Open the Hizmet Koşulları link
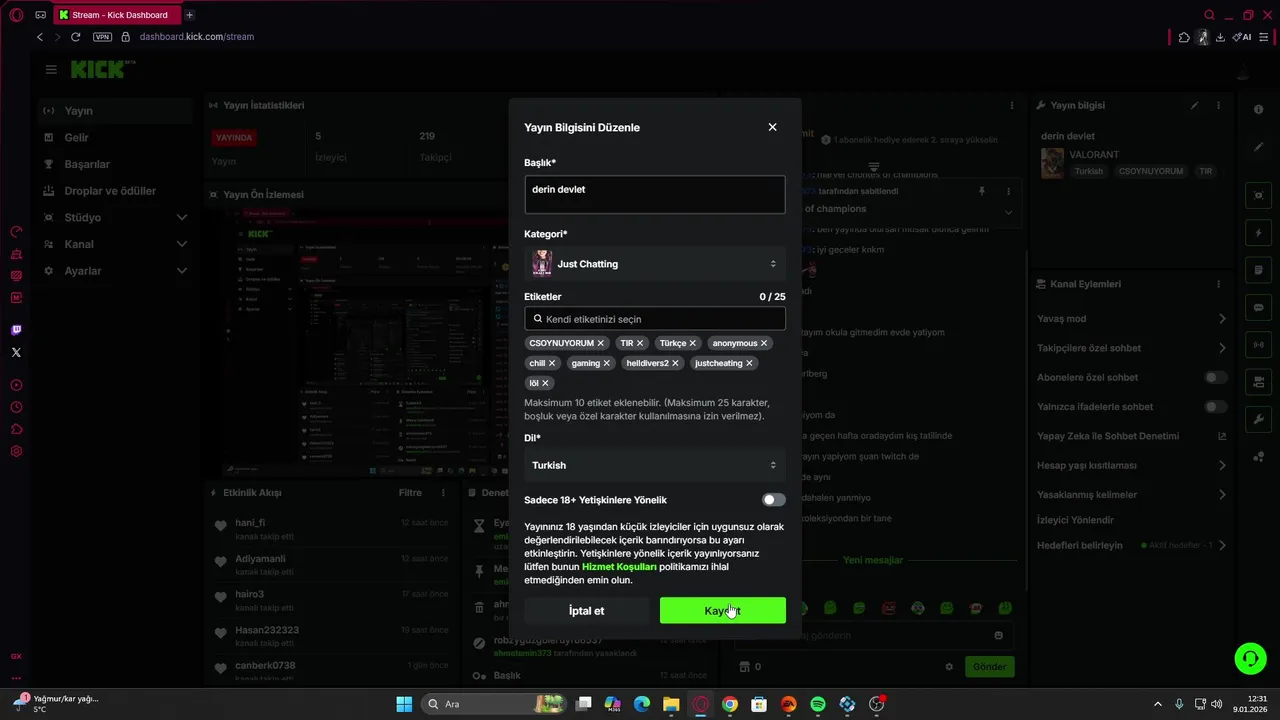The width and height of the screenshot is (1280, 720). pos(619,566)
